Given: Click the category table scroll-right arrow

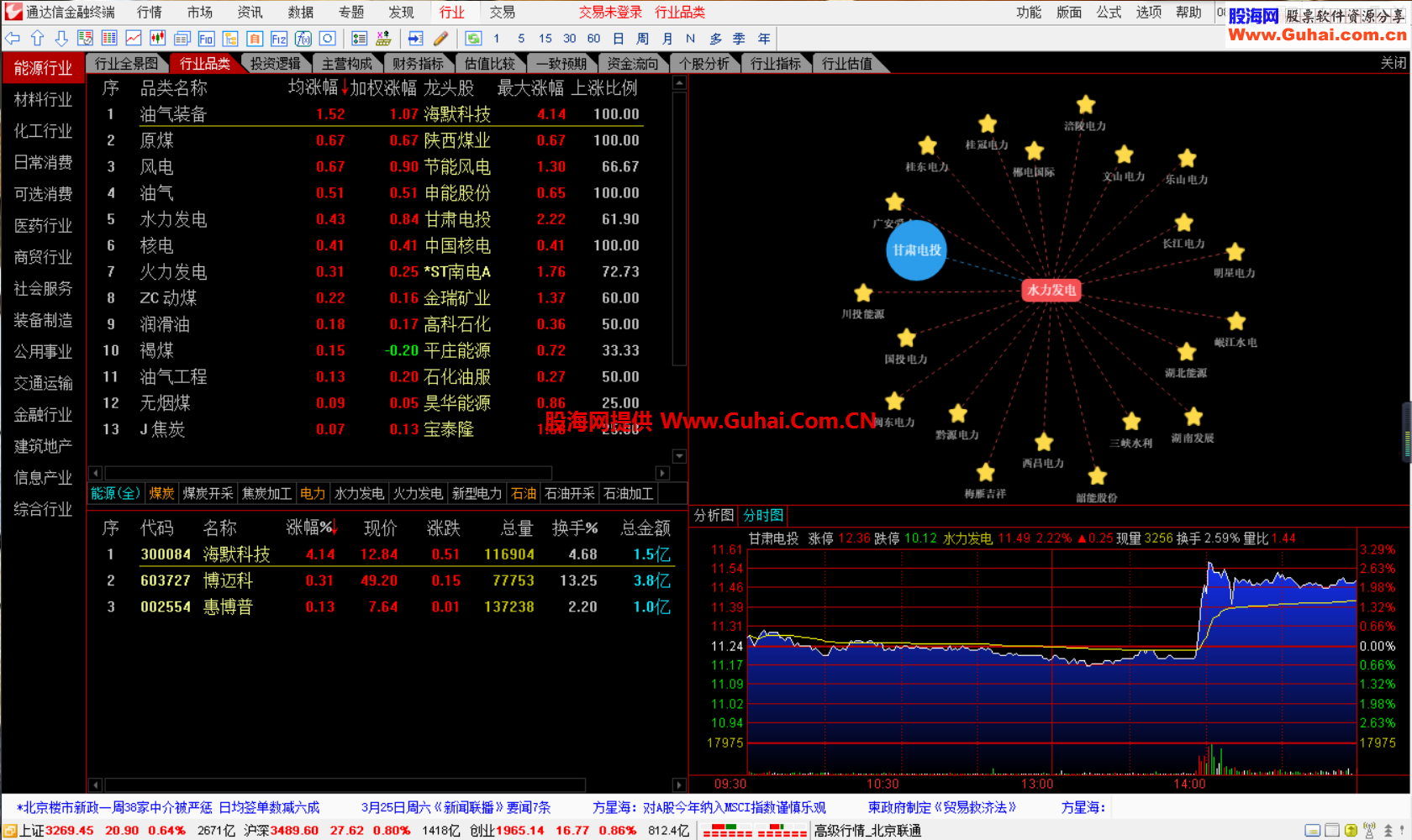Looking at the screenshot, I should point(662,473).
